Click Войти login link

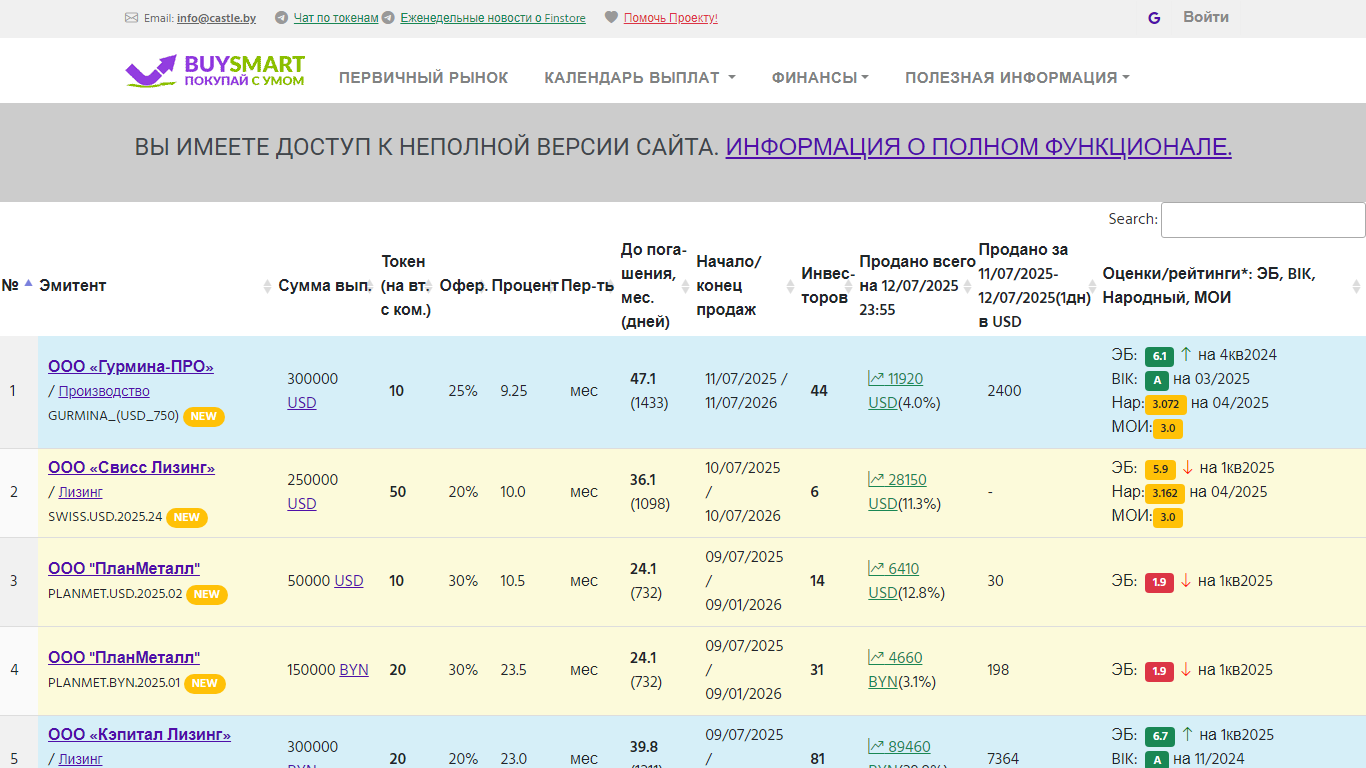click(x=1206, y=17)
